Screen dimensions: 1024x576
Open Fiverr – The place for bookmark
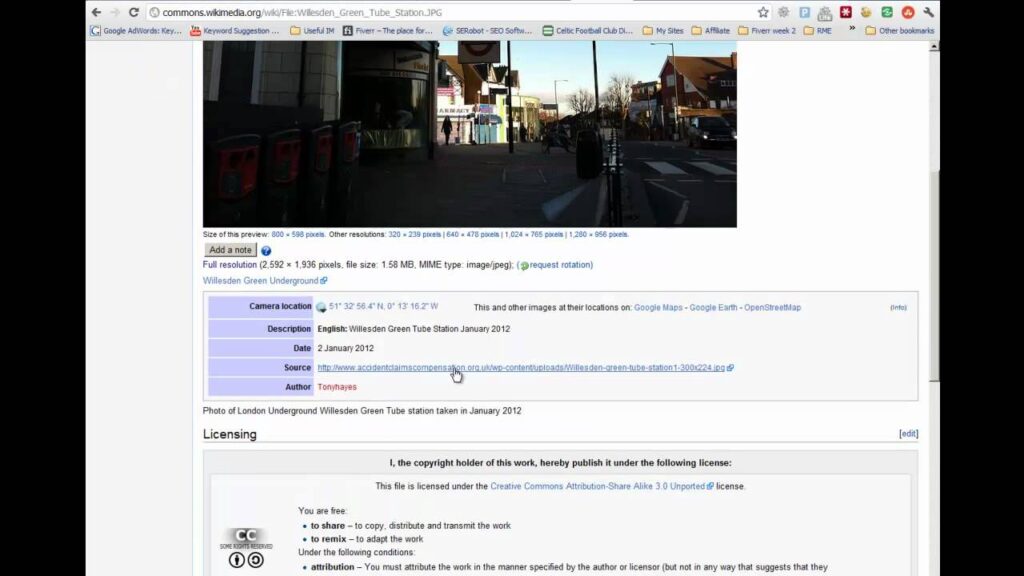click(x=388, y=31)
